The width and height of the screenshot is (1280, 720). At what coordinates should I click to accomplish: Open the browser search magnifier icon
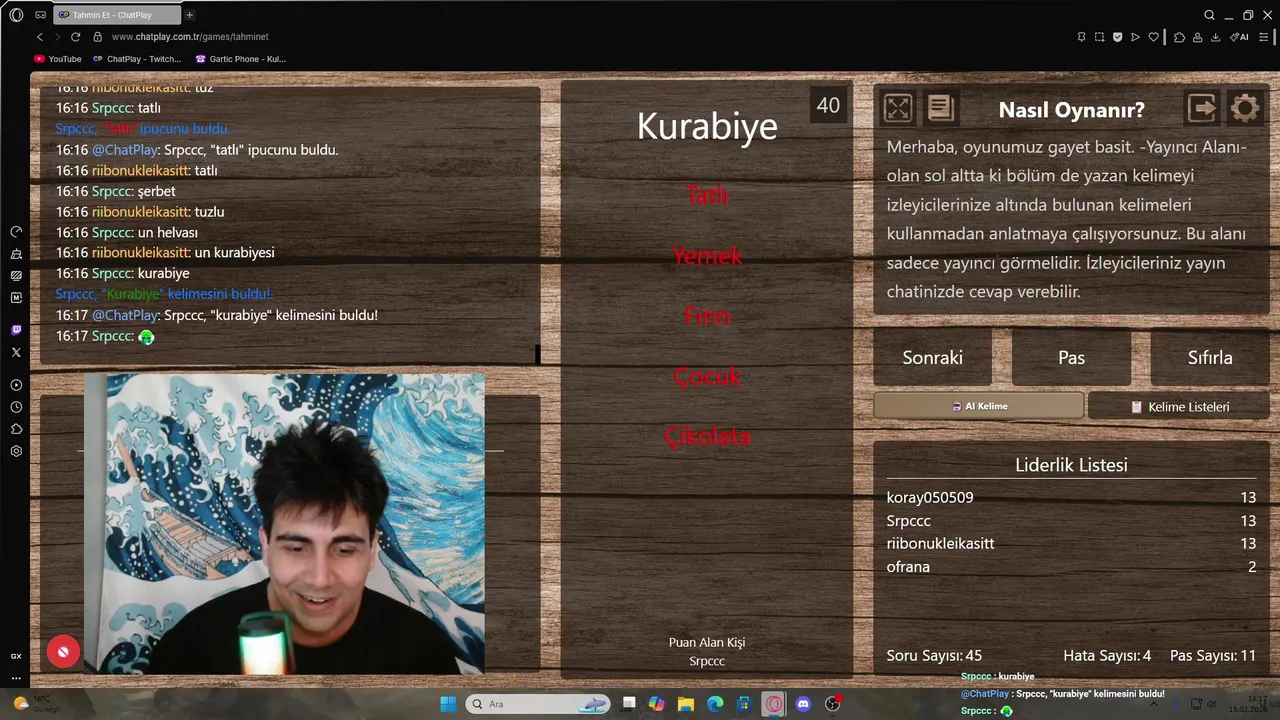[x=1209, y=15]
